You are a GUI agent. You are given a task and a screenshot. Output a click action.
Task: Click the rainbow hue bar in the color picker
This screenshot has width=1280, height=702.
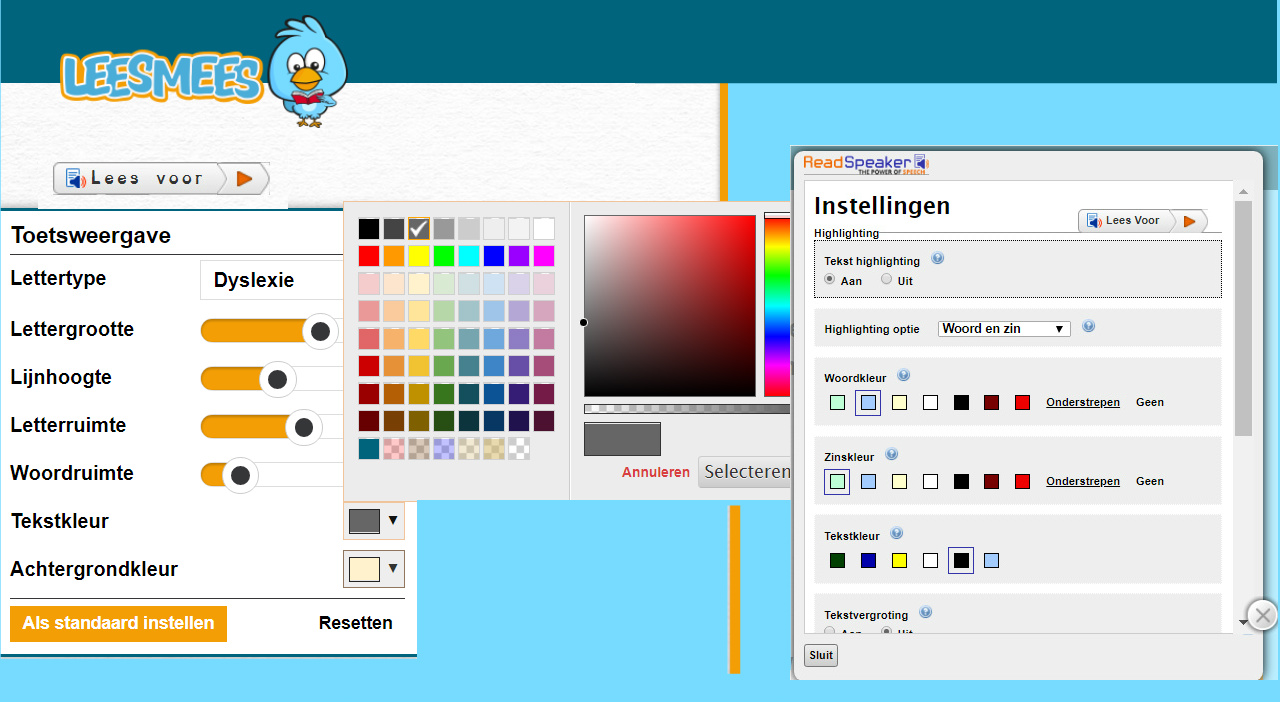[x=777, y=305]
